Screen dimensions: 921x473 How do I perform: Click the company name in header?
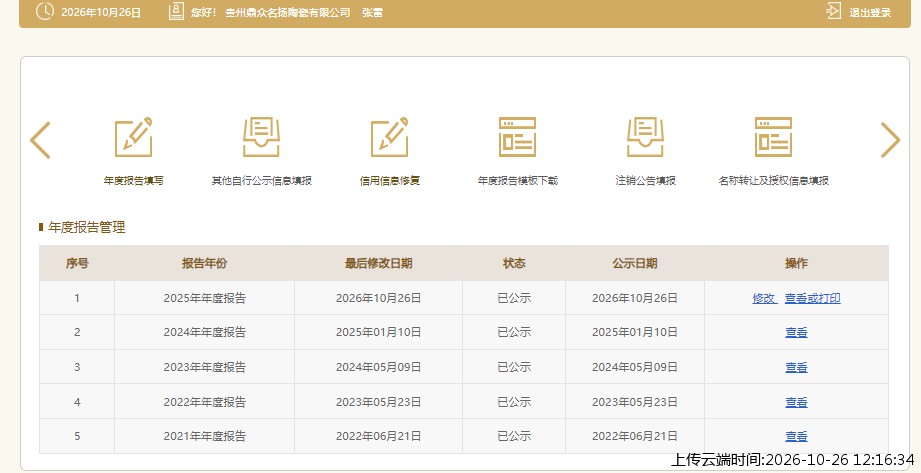288,12
